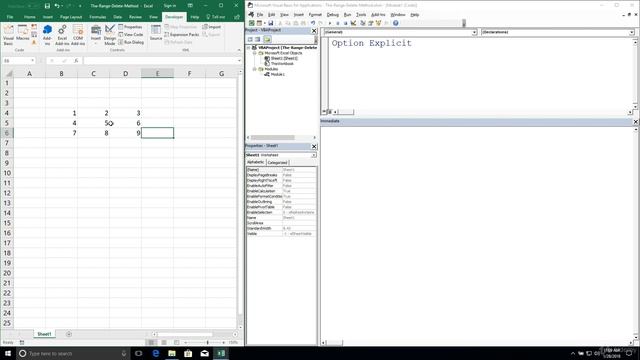
Task: Open the Excel File tab
Action: click(10, 17)
